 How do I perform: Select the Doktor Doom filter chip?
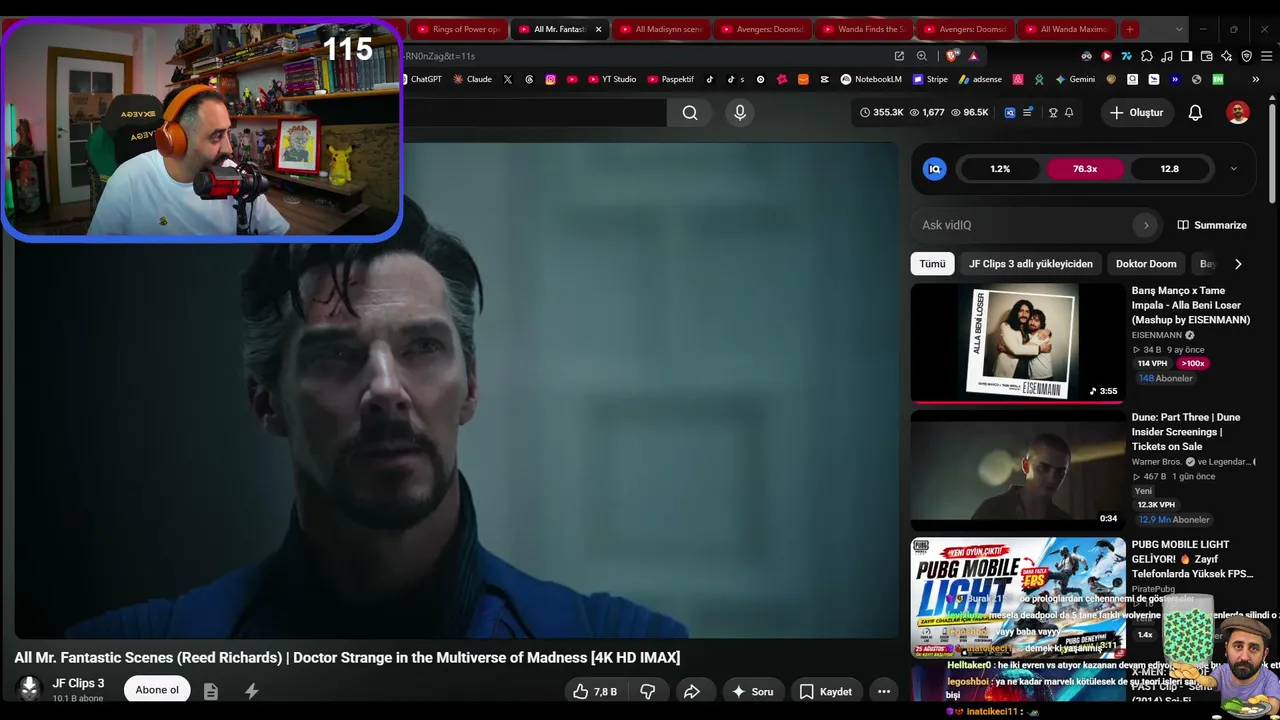pyautogui.click(x=1146, y=264)
